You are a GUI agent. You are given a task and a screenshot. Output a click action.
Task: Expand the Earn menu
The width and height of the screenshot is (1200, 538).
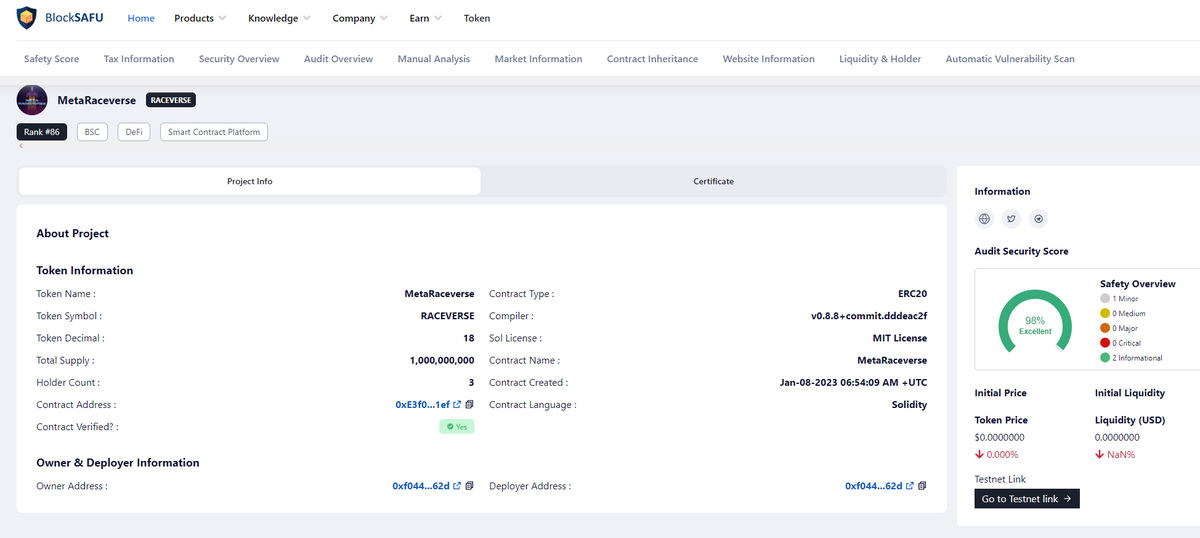click(426, 18)
